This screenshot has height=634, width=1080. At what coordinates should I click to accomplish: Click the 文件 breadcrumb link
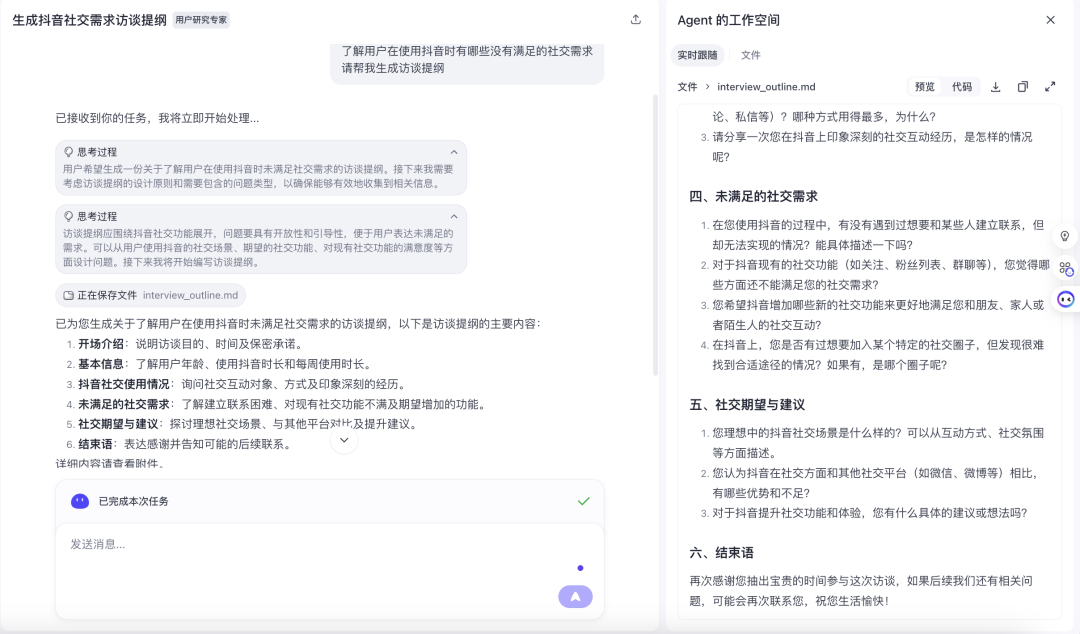point(687,87)
